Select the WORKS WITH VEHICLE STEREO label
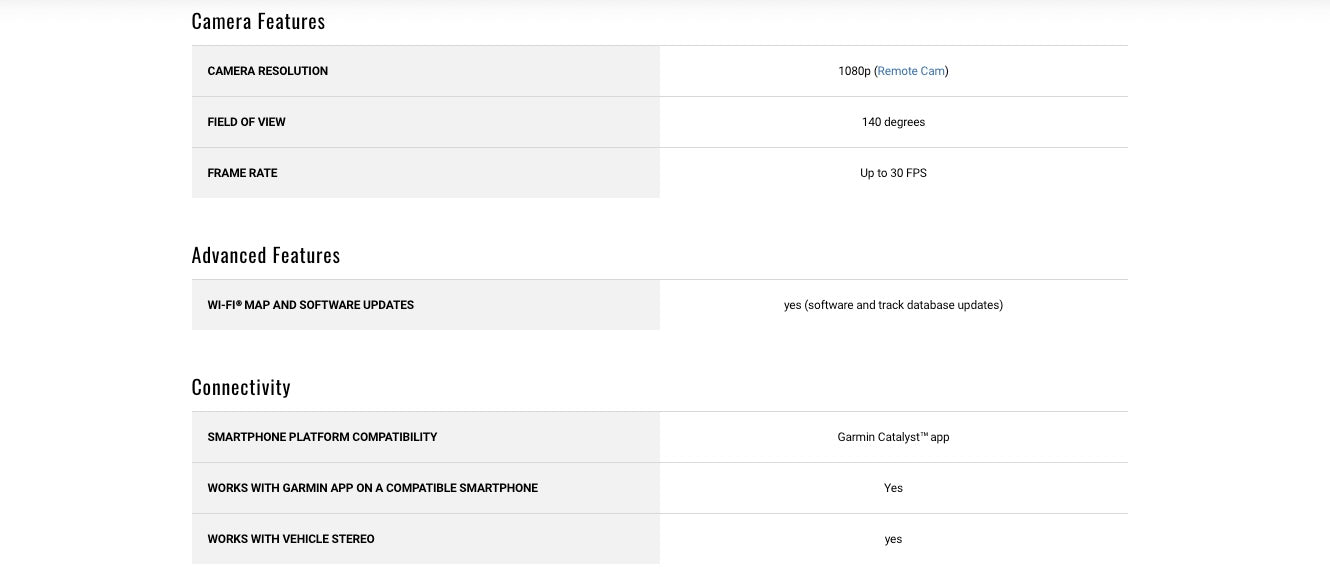 click(x=291, y=539)
